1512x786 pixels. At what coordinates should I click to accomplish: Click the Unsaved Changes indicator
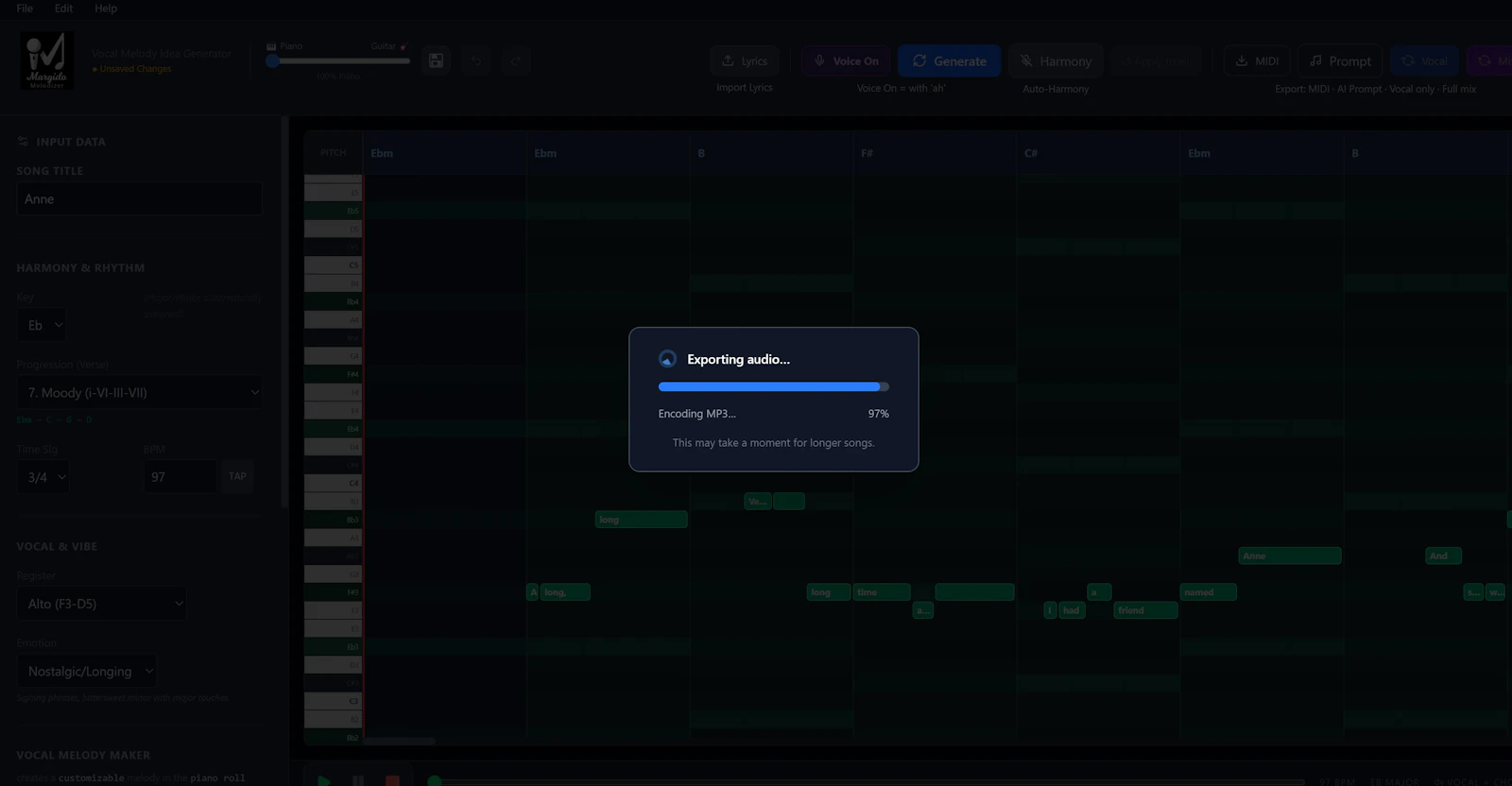pos(132,69)
